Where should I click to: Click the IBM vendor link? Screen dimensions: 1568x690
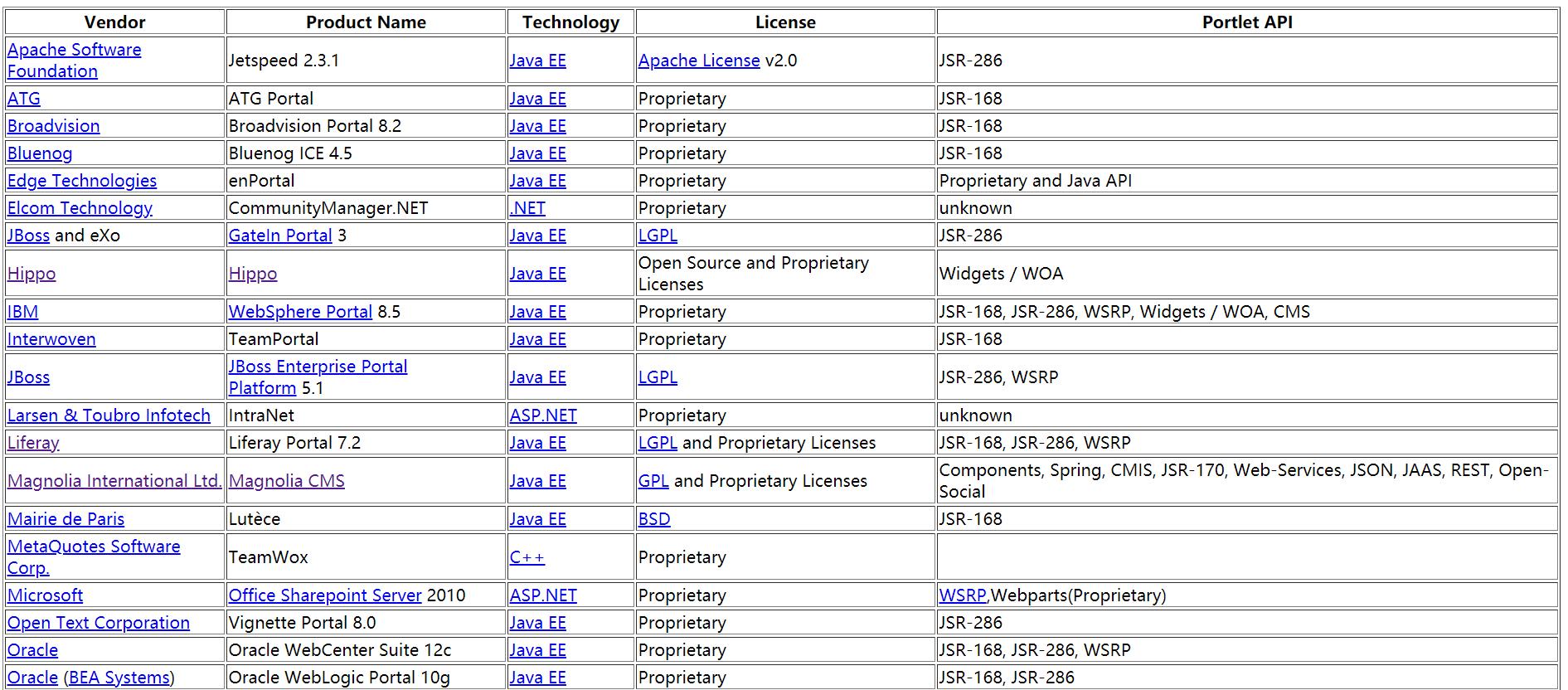point(22,312)
